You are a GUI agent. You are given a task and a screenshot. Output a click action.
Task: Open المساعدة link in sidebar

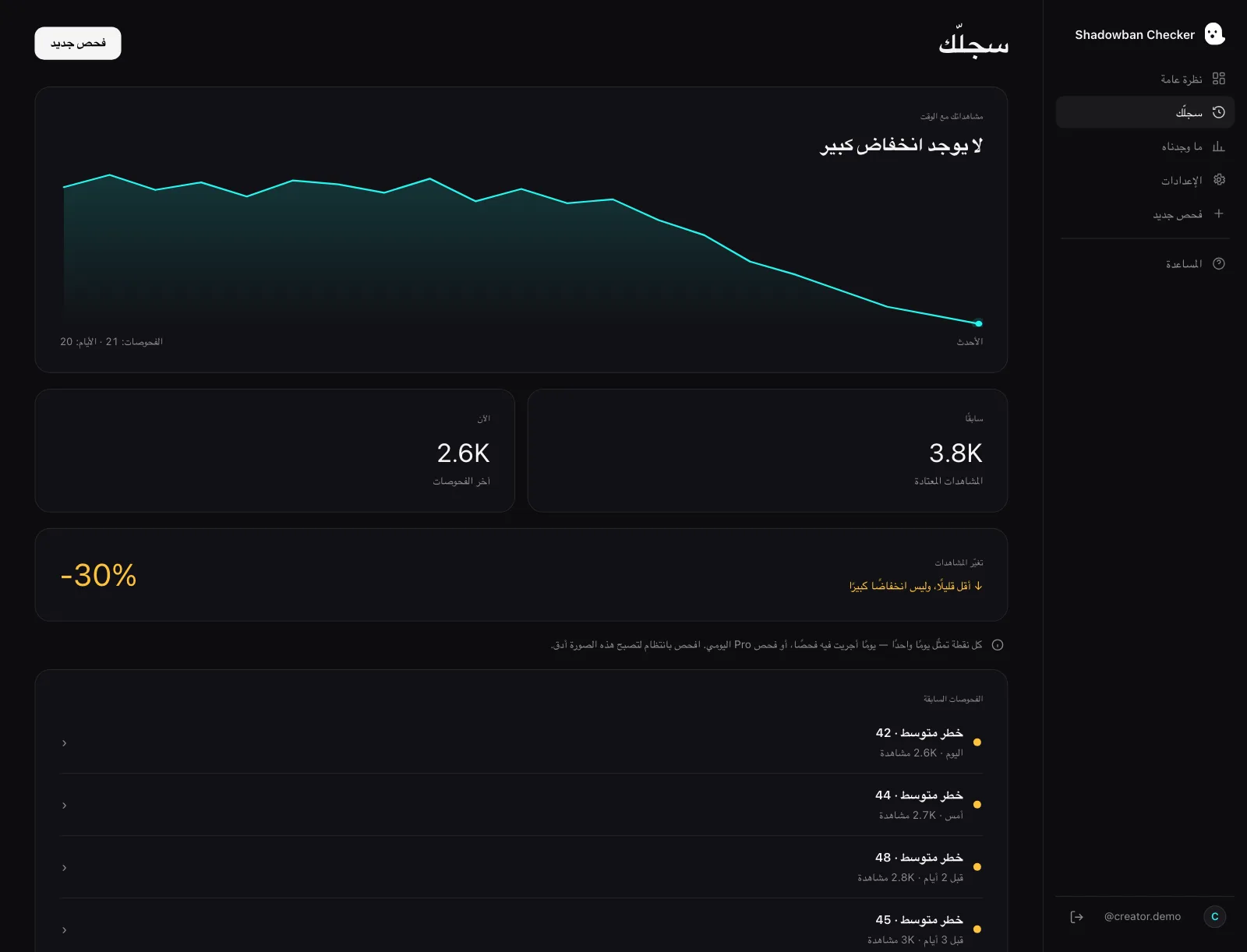1145,263
